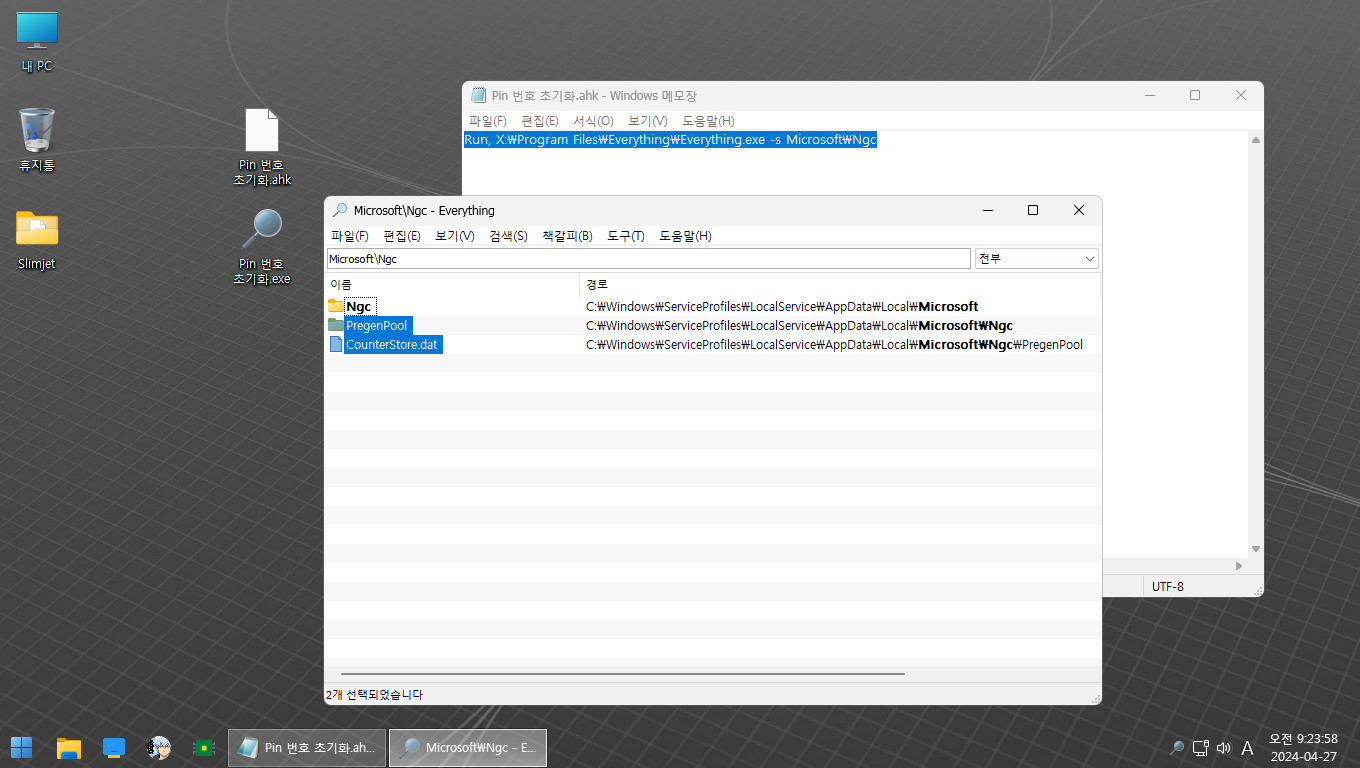This screenshot has height=768, width=1360.
Task: Select the PregenPool result name
Action: point(377,325)
